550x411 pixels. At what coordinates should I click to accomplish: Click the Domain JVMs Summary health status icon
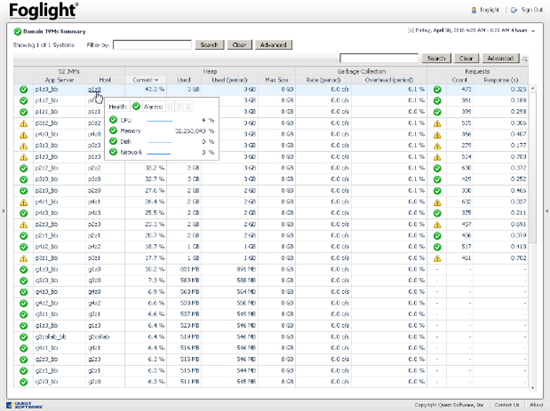pos(18,32)
